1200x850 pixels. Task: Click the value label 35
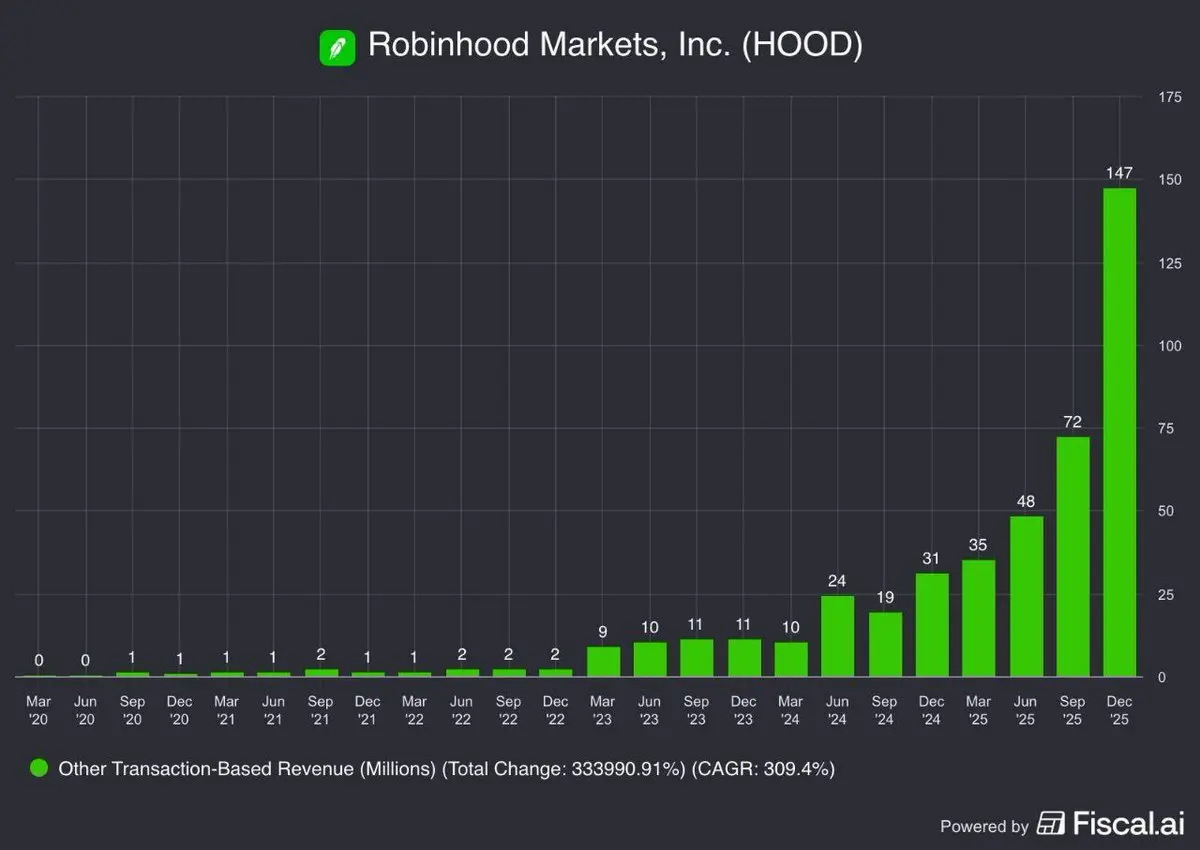(980, 545)
